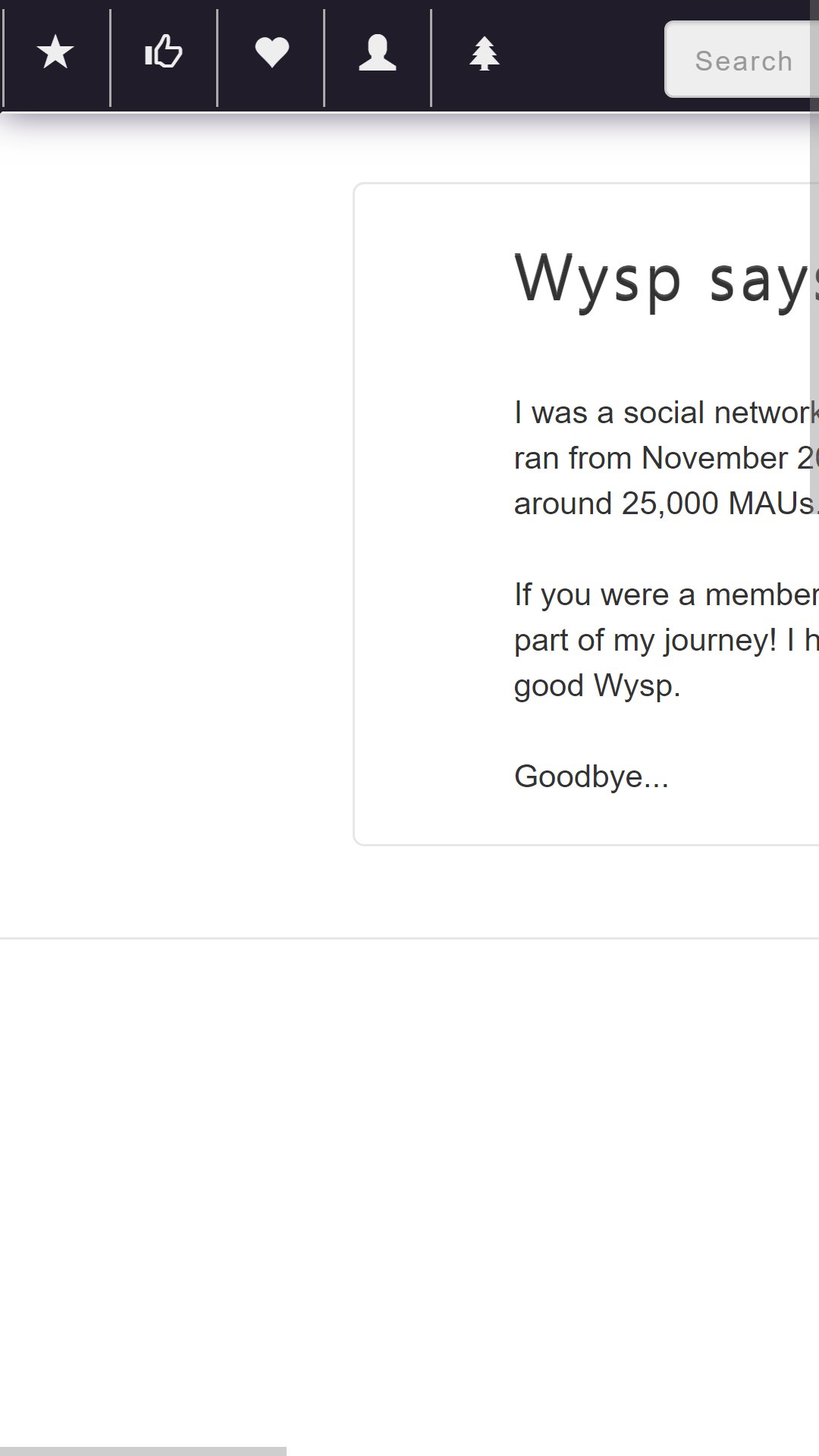Select the heart icon in navbar
The width and height of the screenshot is (819, 1456).
click(271, 54)
